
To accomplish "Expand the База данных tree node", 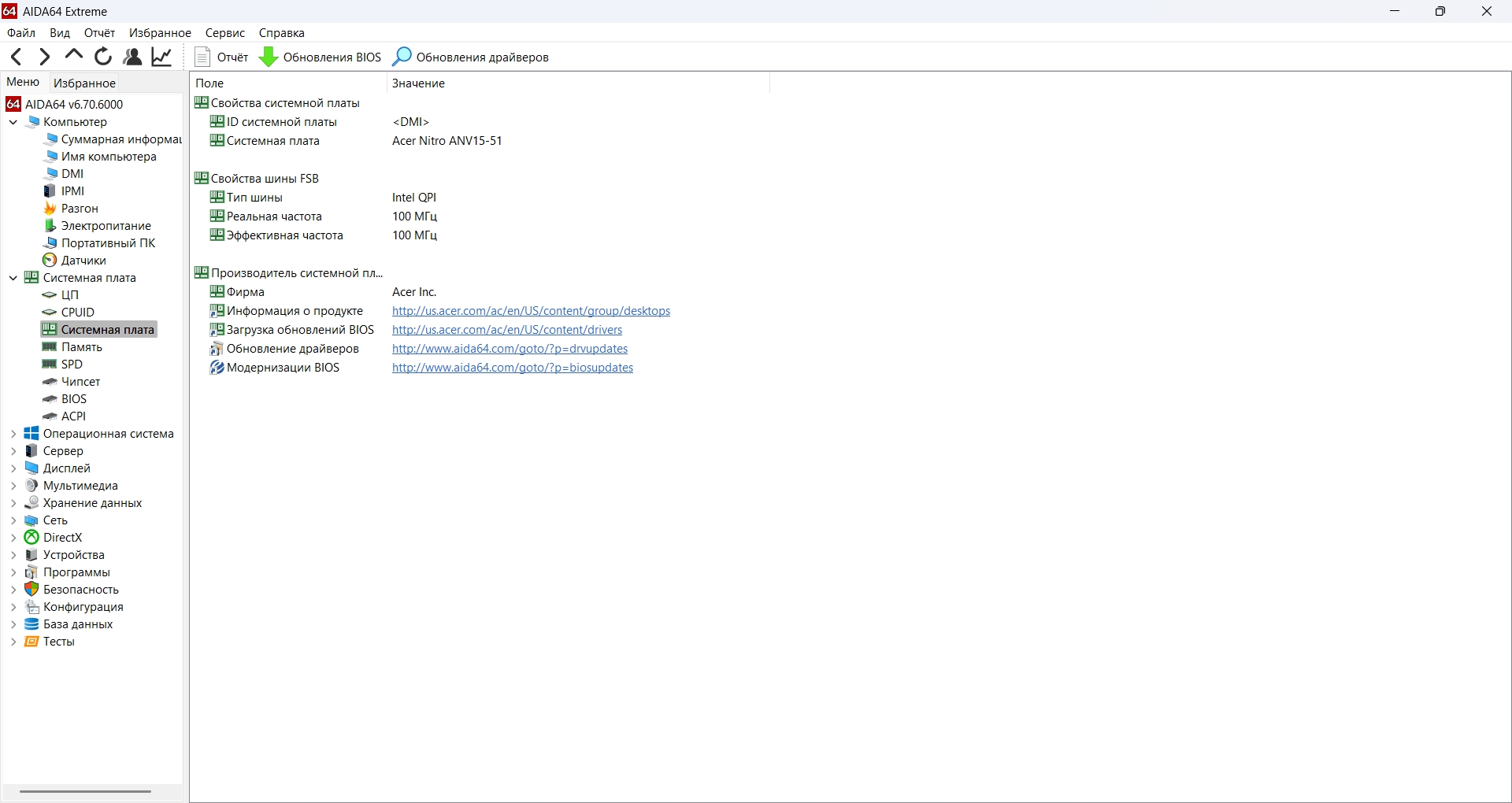I will point(13,624).
